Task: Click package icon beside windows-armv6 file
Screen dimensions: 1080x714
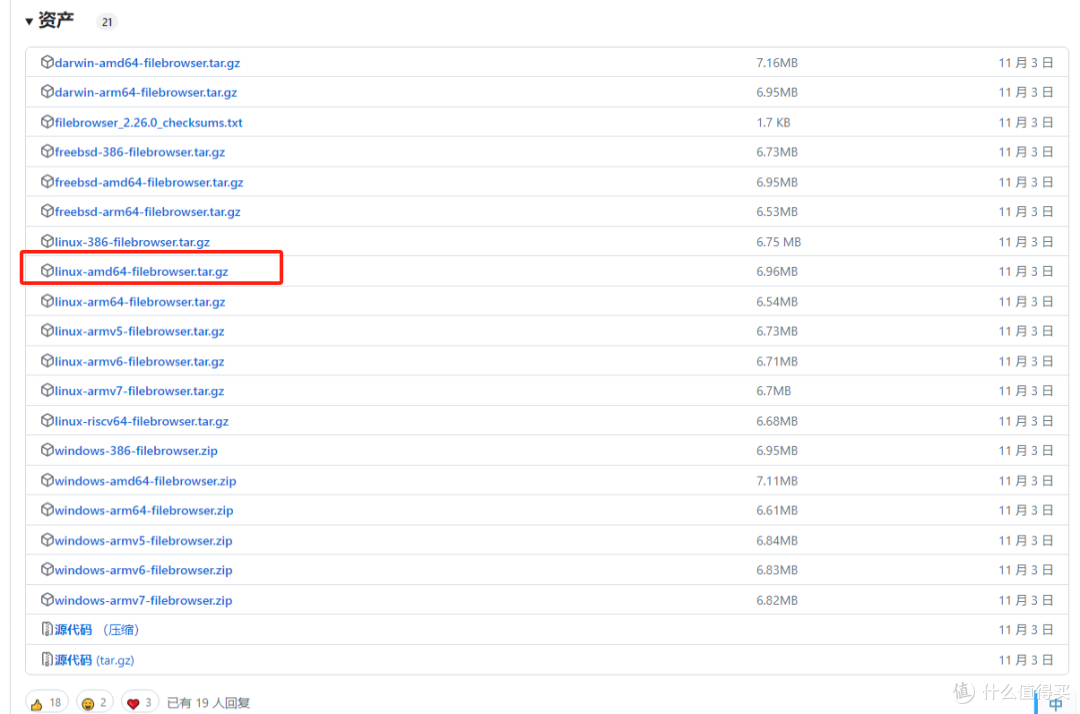Action: point(47,570)
